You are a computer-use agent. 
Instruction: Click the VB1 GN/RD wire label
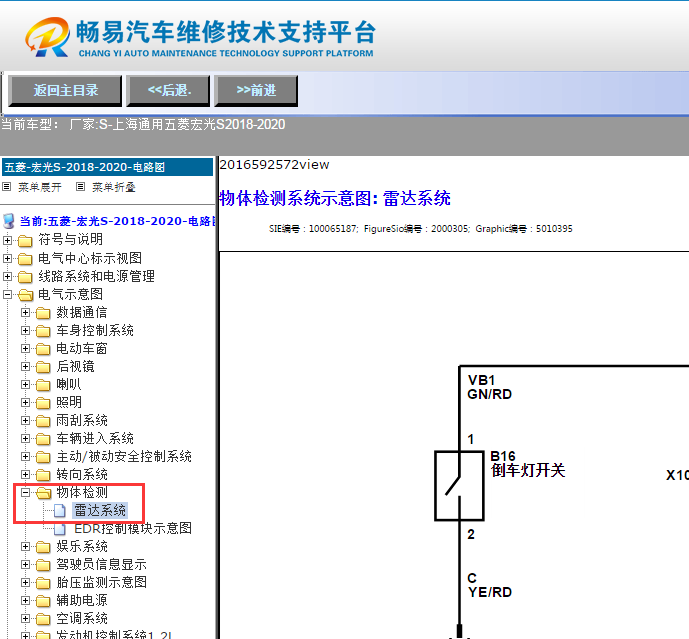click(490, 387)
